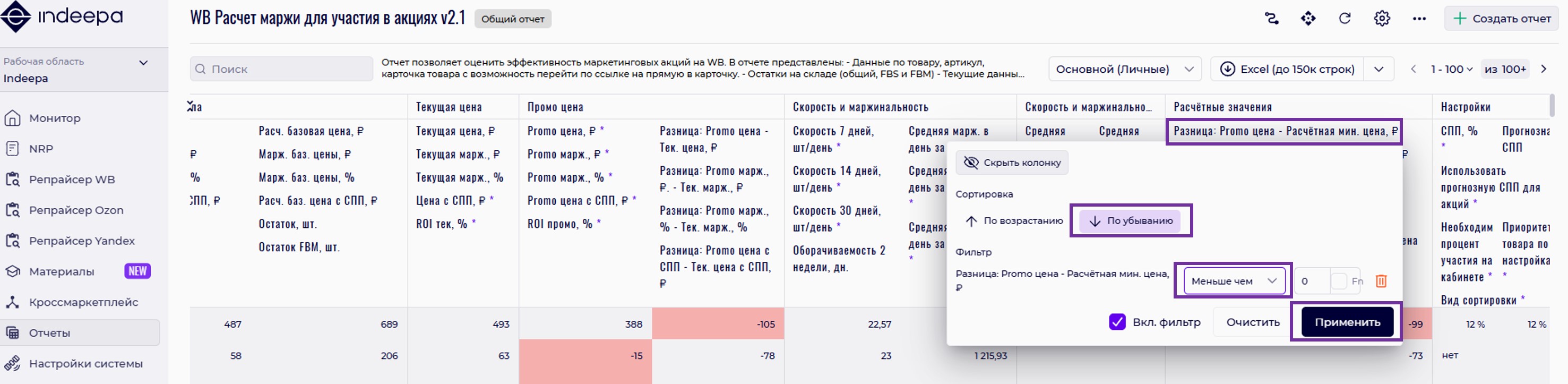Viewport: 1568px width, 384px height.
Task: Open the Материалы section
Action: pos(62,271)
